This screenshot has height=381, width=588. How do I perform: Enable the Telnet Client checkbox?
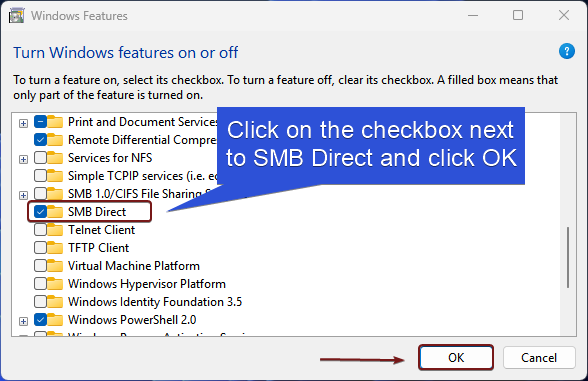[40, 230]
